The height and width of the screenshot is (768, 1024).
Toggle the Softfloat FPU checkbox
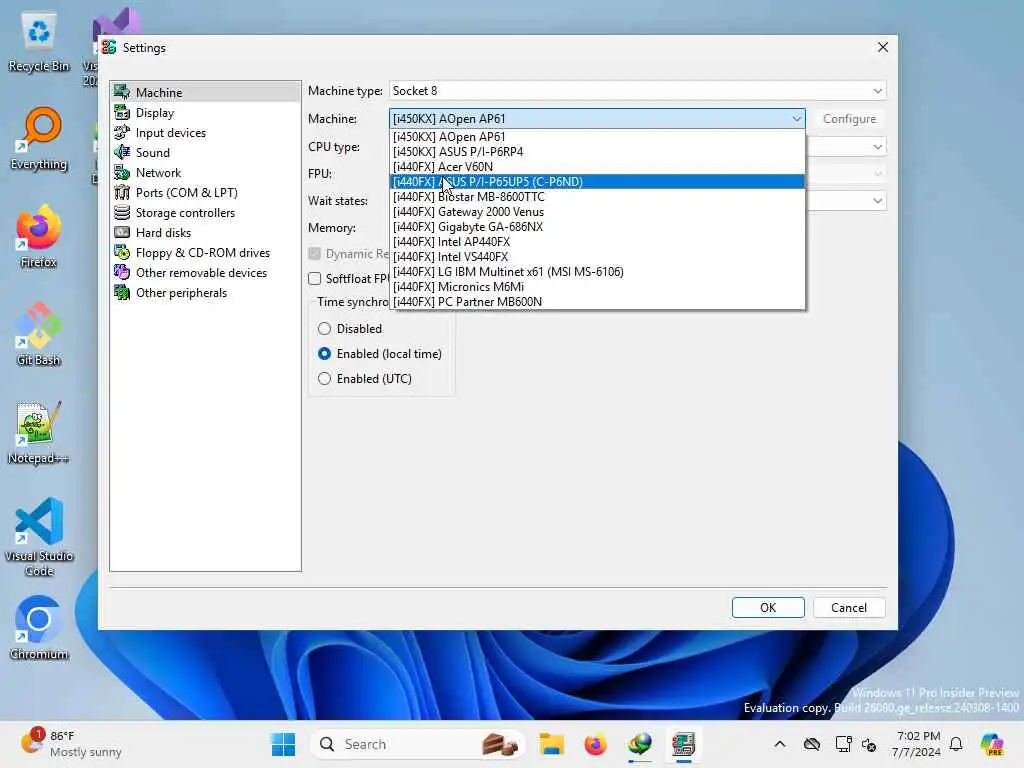[315, 279]
